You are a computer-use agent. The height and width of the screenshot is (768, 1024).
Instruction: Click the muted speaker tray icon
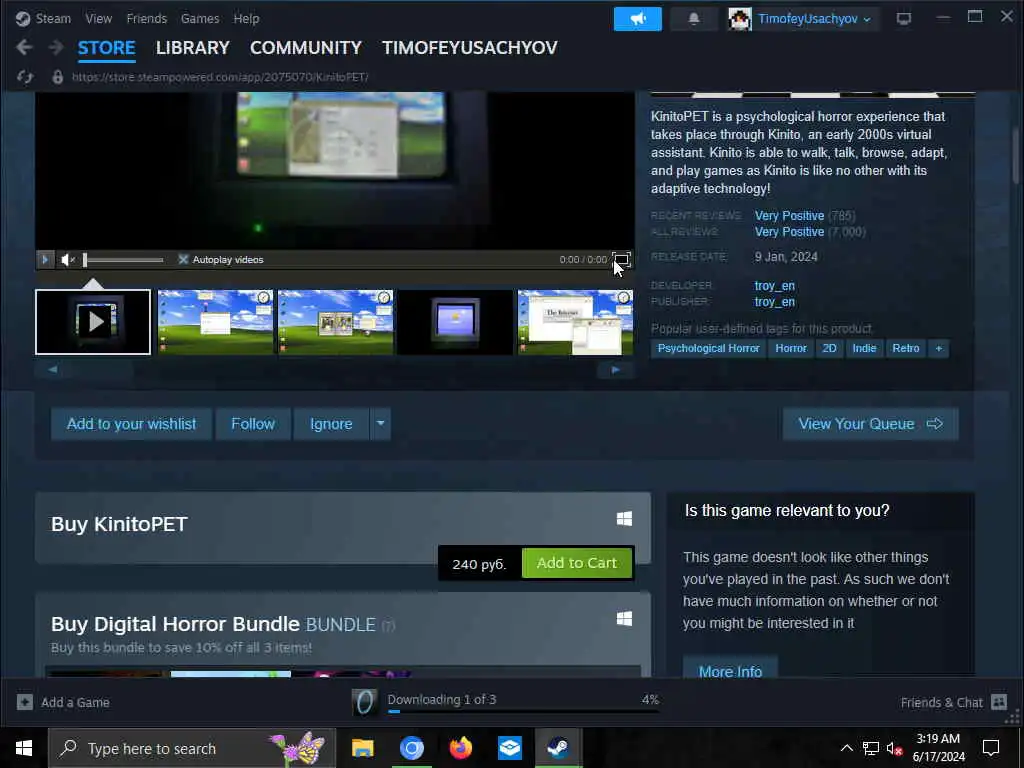(x=895, y=748)
